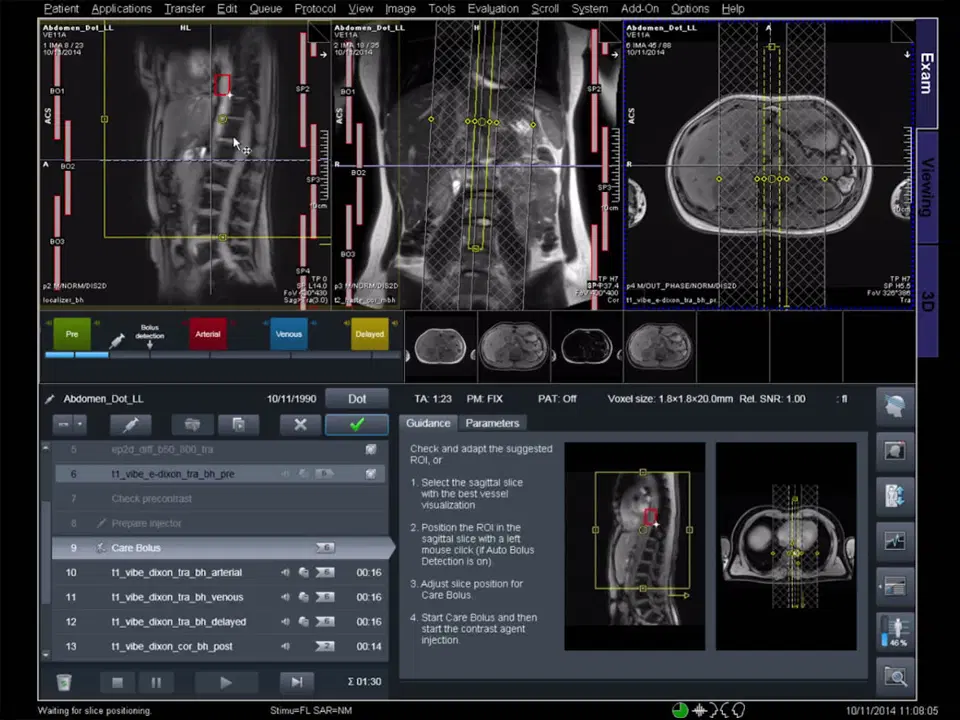
Task: Click the X cancel button in protocol toolbar
Action: point(300,424)
